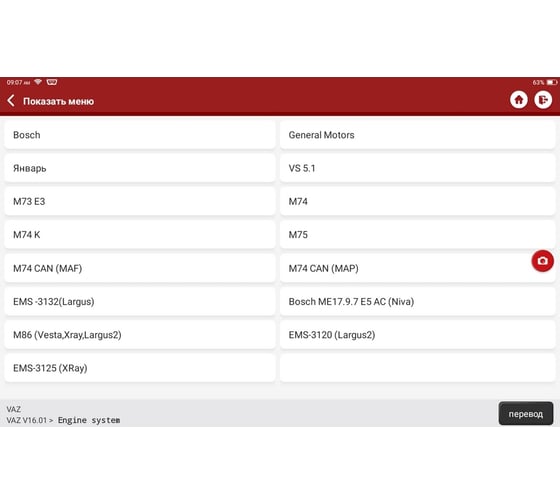Tap the exit diagnostics icon

point(543,100)
